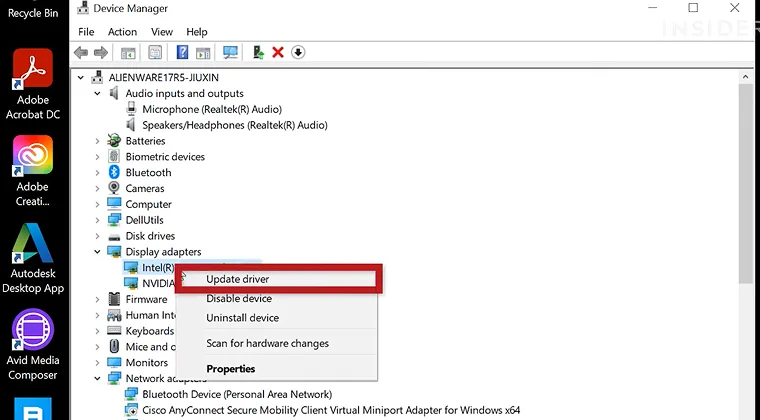Click the Bluetooth category icon
760x420 pixels.
coord(114,172)
